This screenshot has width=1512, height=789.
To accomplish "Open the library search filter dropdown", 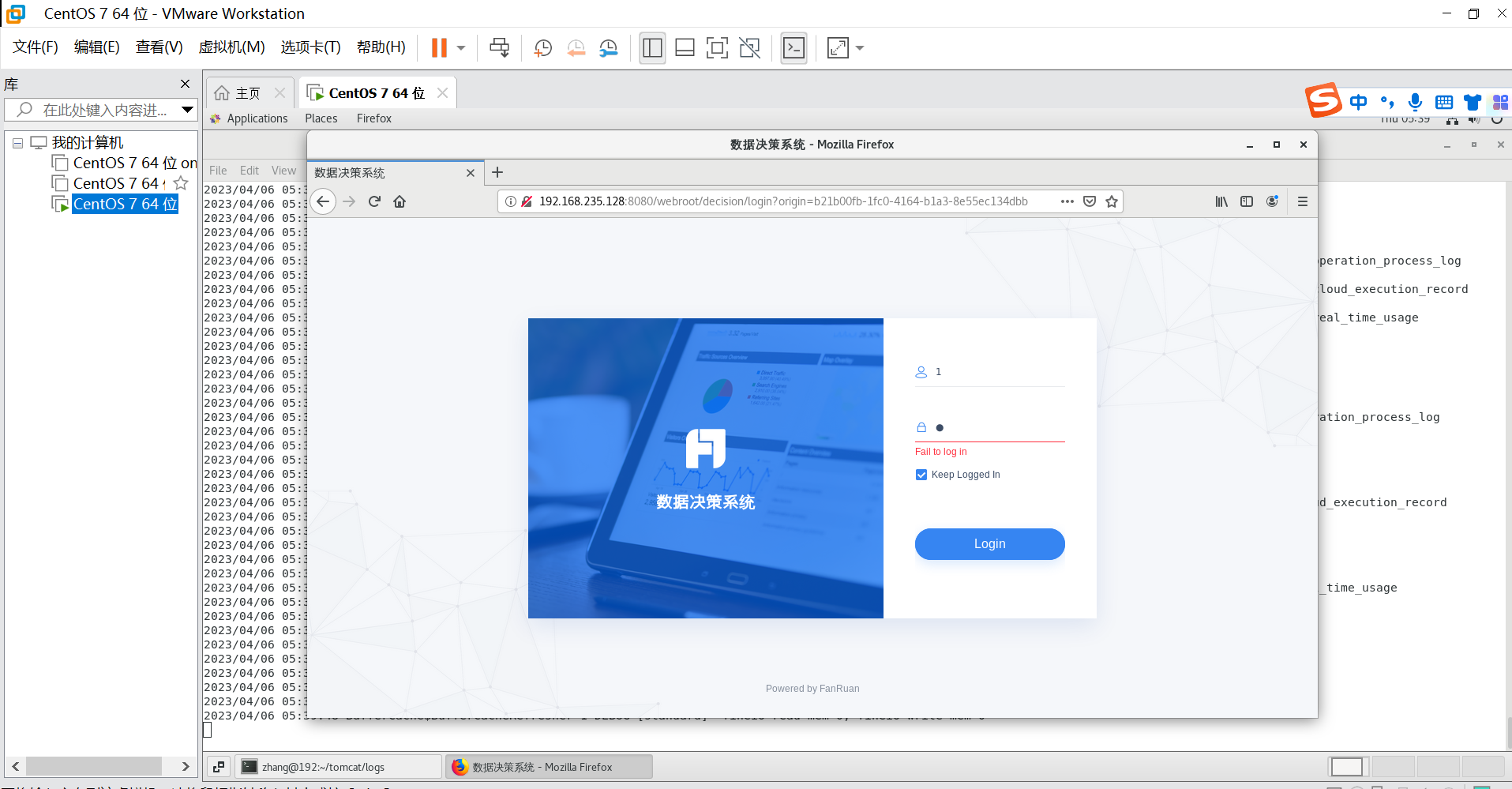I will pos(187,110).
